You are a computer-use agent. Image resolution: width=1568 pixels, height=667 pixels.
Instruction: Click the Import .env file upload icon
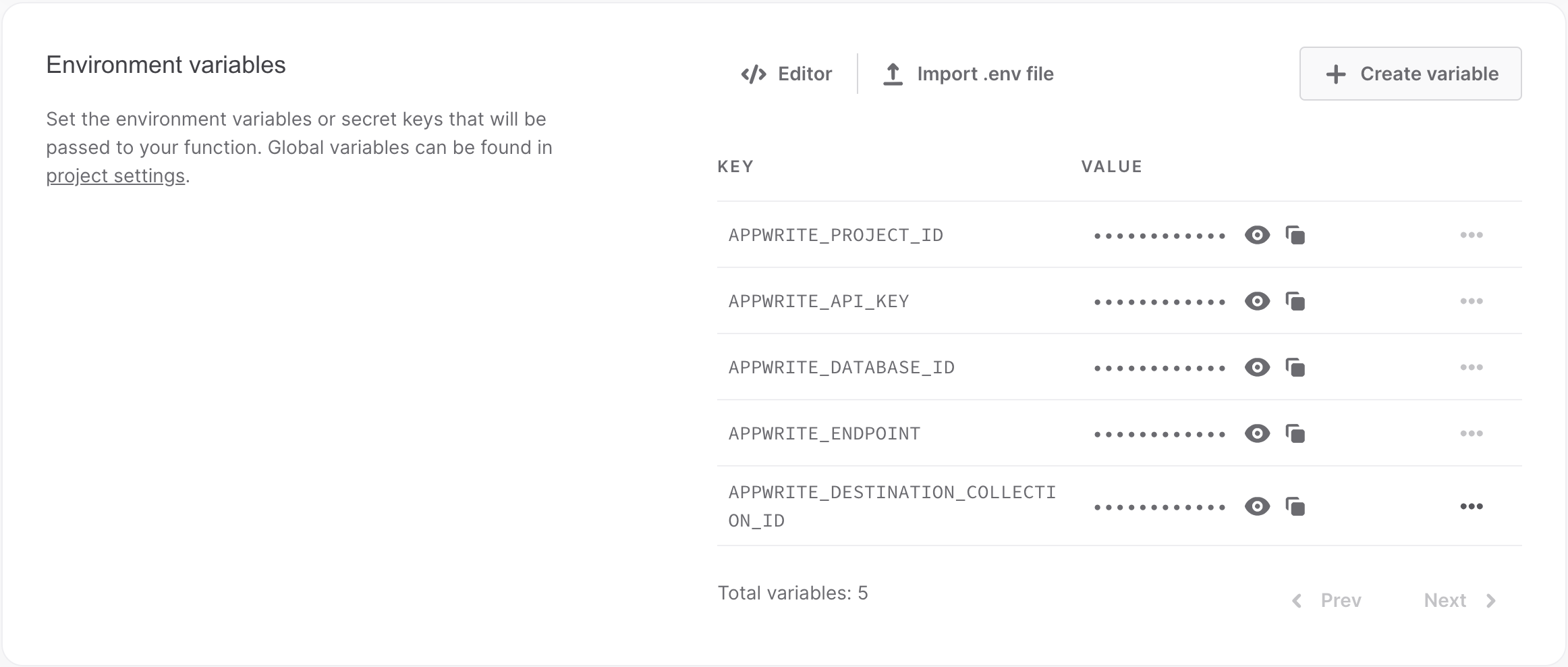(894, 74)
